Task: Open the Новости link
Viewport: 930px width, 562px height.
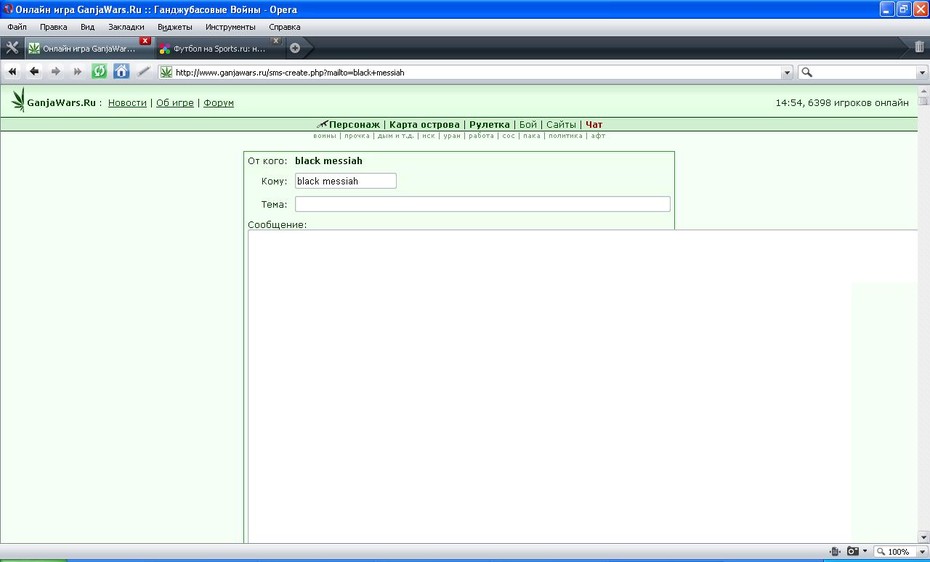Action: [x=127, y=103]
